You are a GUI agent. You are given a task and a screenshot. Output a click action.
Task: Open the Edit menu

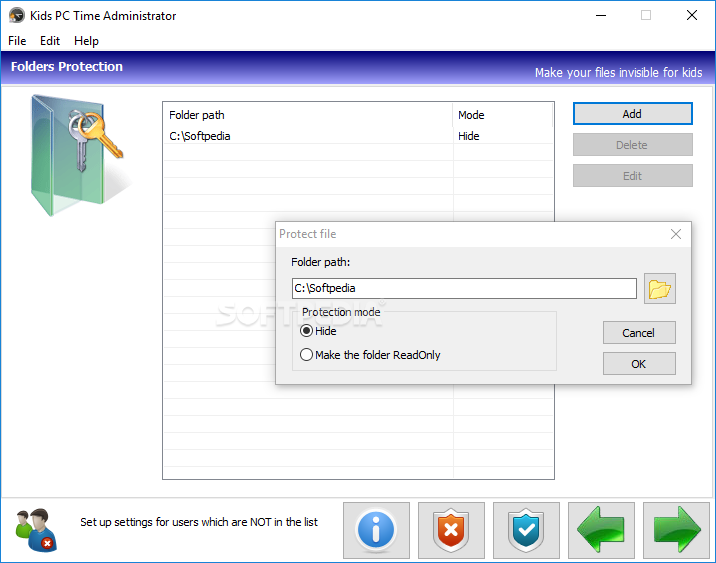(50, 41)
